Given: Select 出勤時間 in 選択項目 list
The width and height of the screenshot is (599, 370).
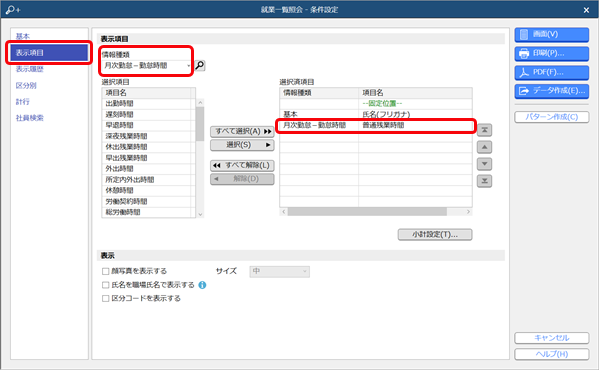Looking at the screenshot, I should (x=148, y=103).
